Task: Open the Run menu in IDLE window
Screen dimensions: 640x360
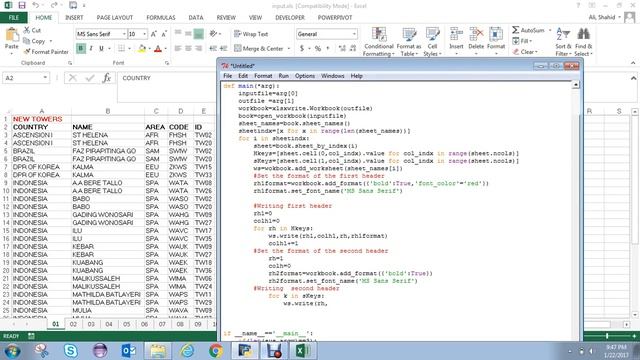Action: point(283,76)
